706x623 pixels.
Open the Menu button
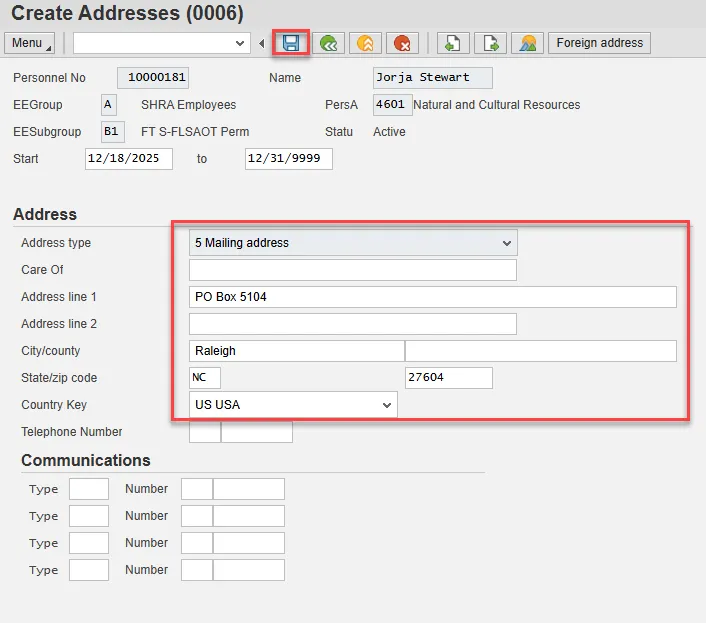(30, 43)
